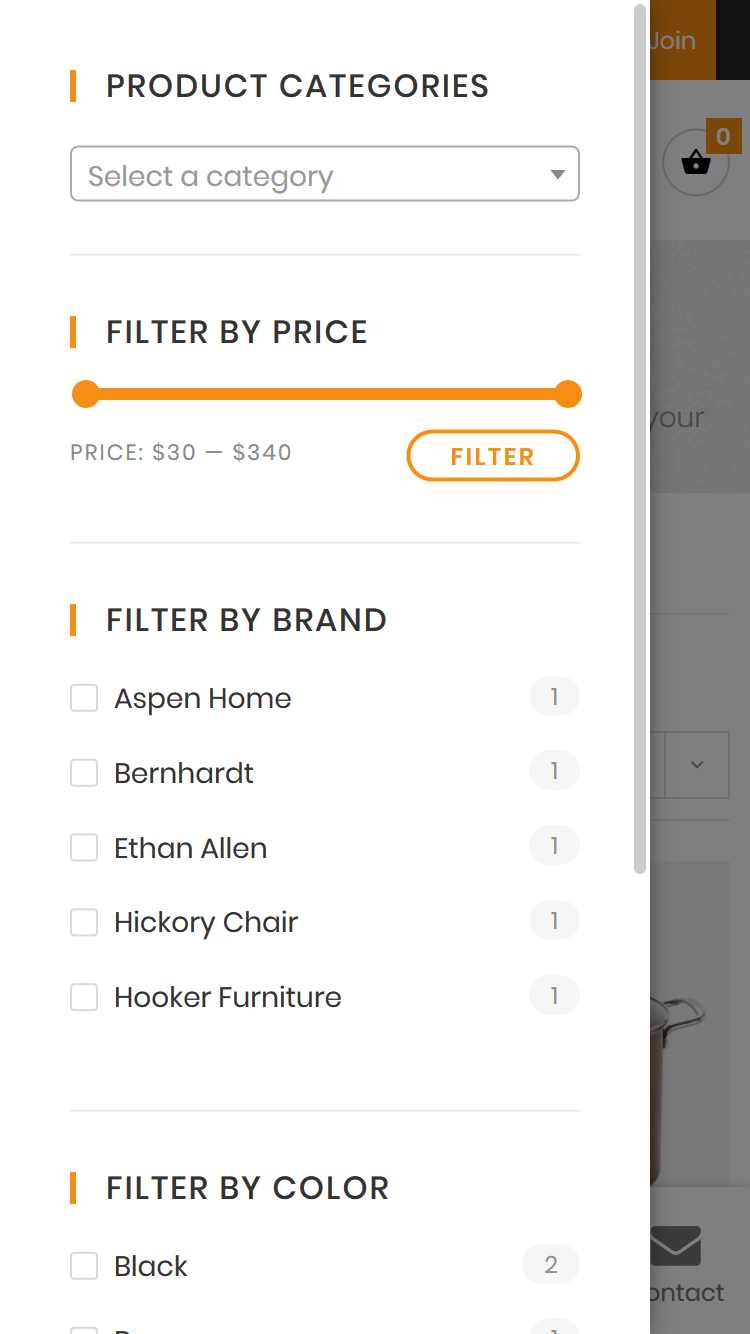Enable the Hickory Chair filter checkbox
Image resolution: width=750 pixels, height=1334 pixels.
tap(84, 922)
